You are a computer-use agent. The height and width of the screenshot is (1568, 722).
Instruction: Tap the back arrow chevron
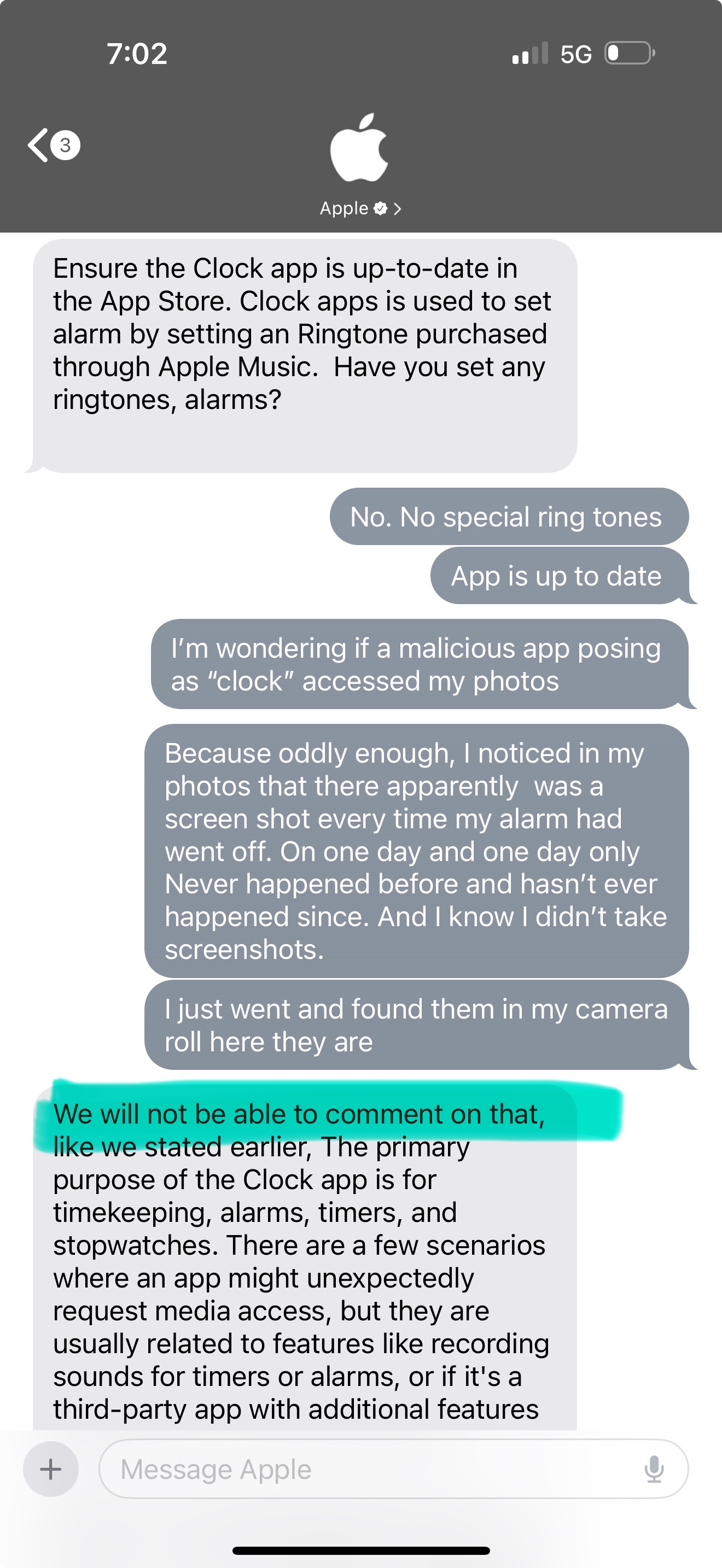coord(38,145)
